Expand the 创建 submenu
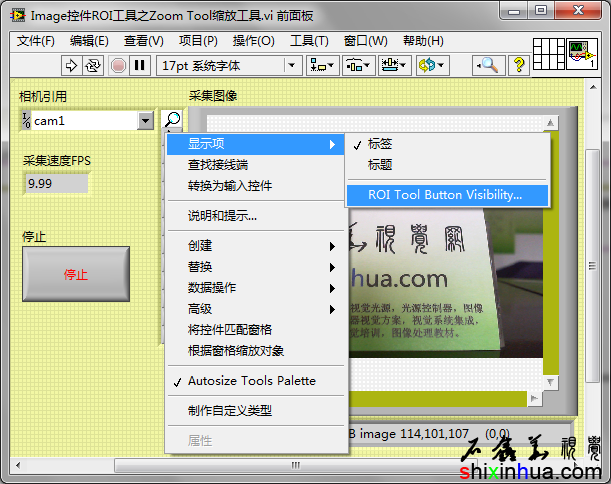Viewport: 611px width, 484px height. (255, 246)
